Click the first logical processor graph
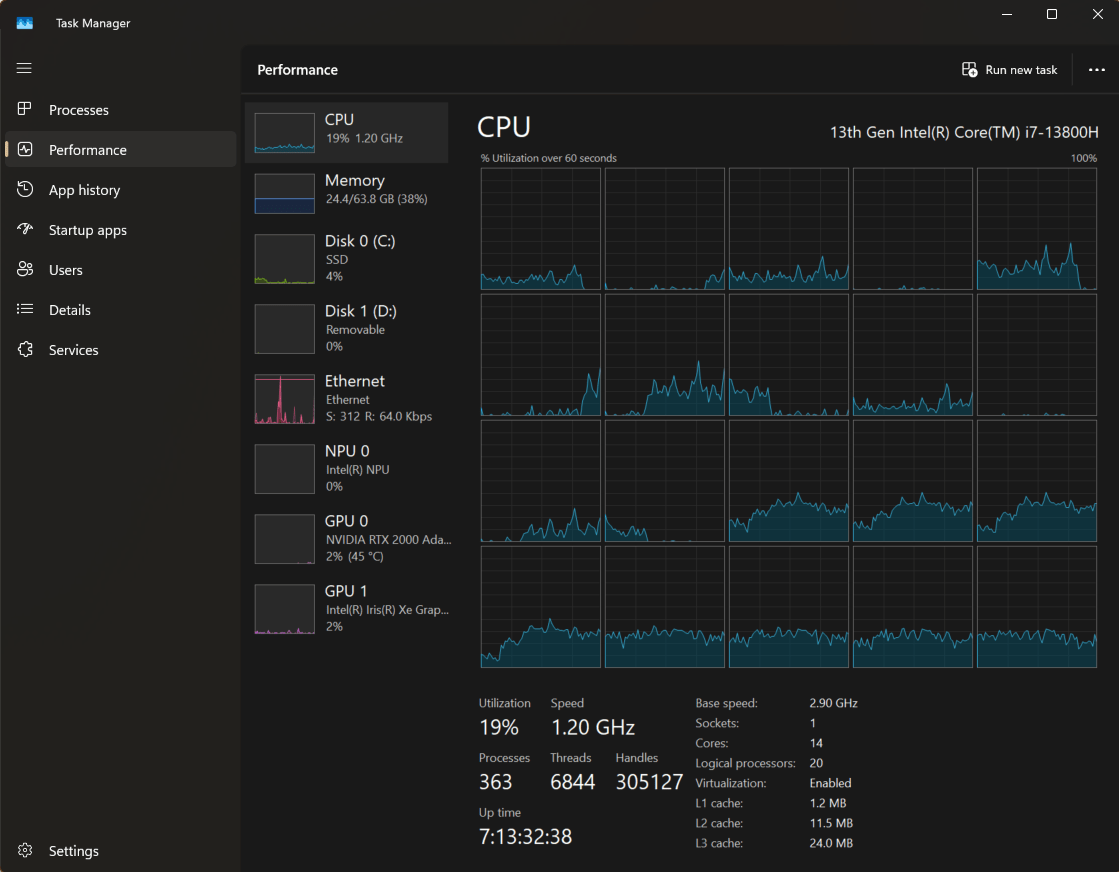 [x=540, y=228]
